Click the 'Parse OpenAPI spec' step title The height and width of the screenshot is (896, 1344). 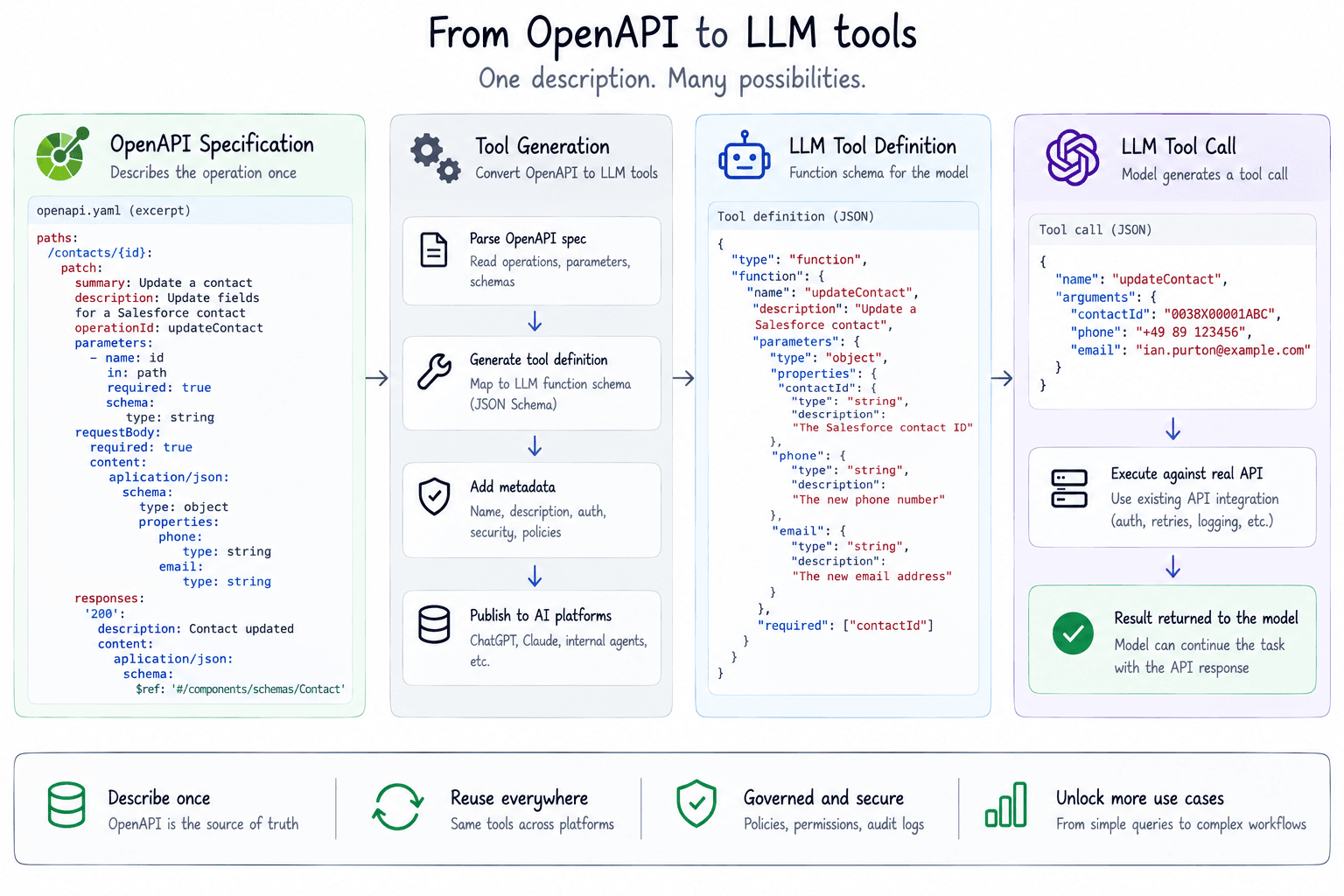[x=528, y=239]
